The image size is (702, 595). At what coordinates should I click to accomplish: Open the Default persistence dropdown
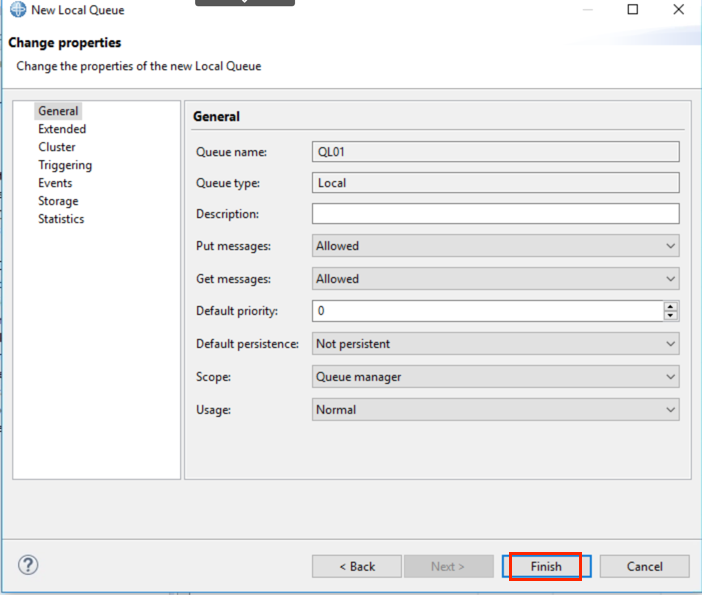click(x=496, y=344)
